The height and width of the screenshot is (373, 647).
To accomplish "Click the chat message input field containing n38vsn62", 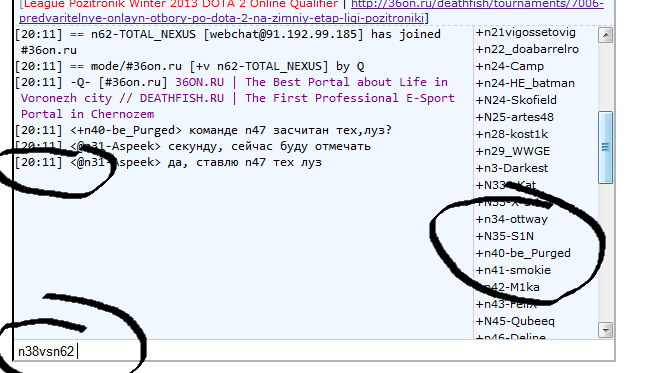I will point(314,351).
